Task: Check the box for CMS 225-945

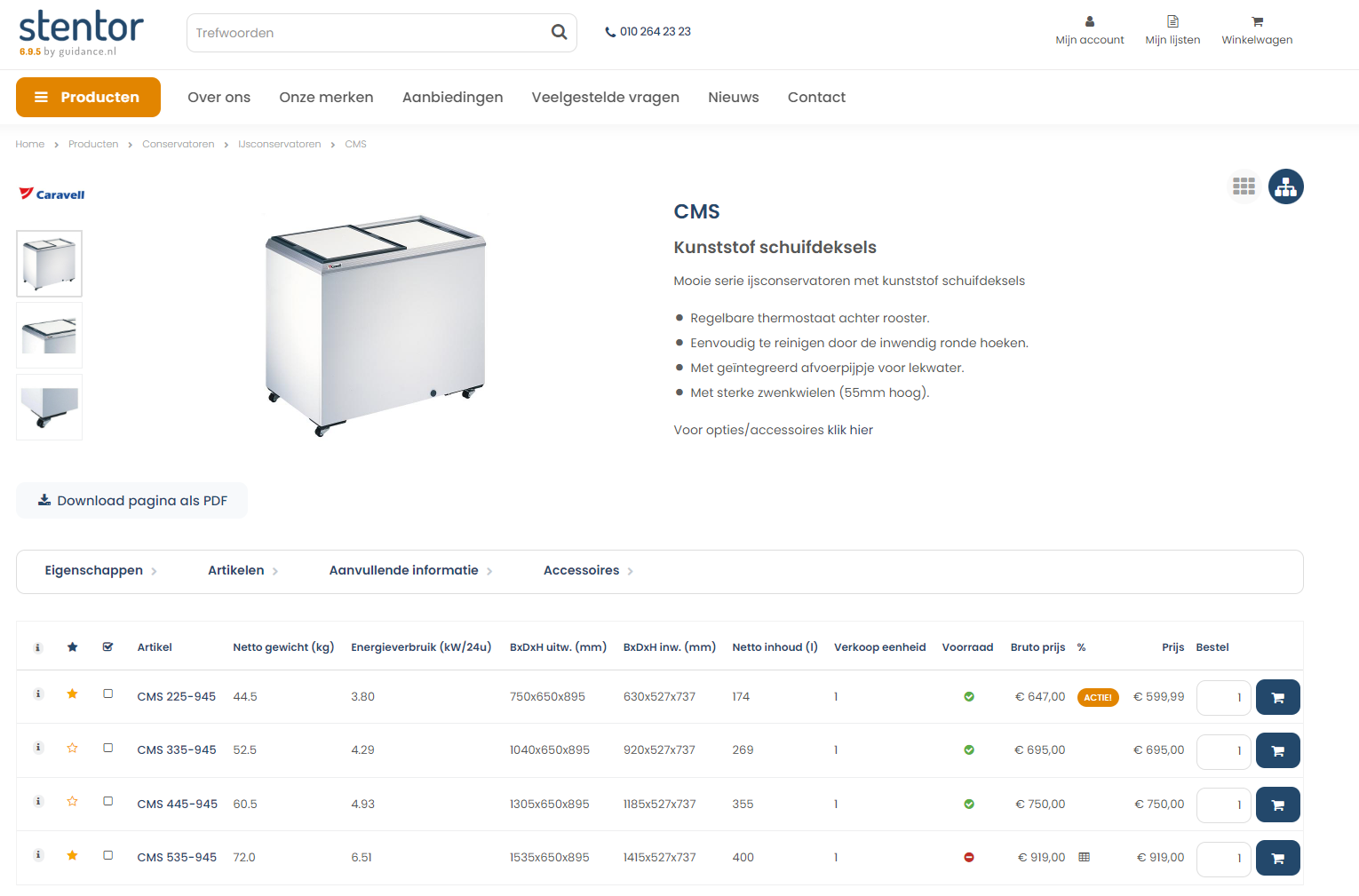Action: (108, 694)
